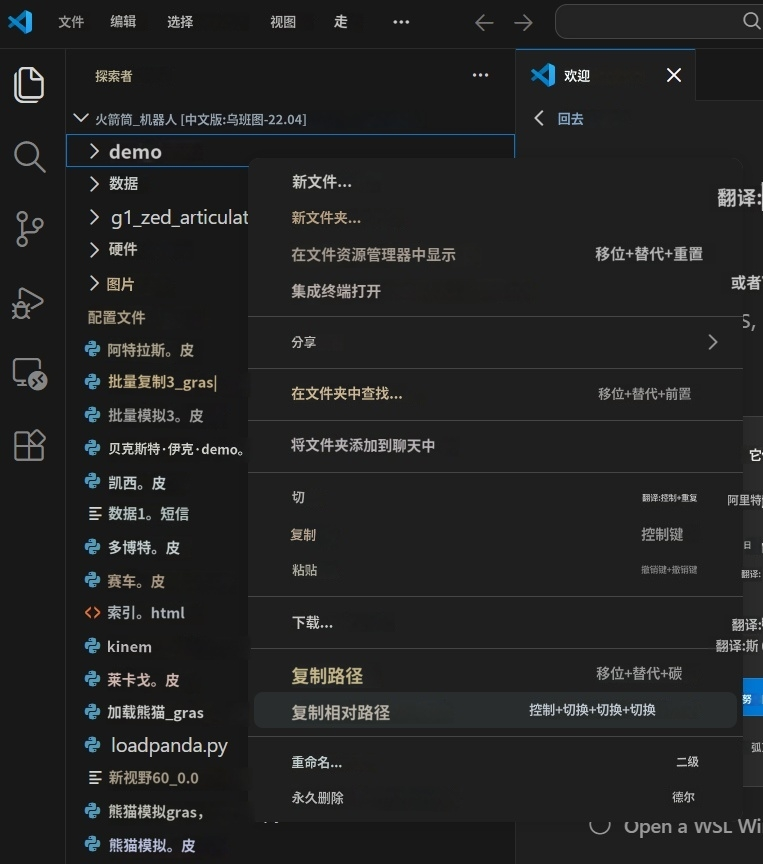Viewport: 763px width, 864px height.
Task: Go forward with the right arrow
Action: 523,23
